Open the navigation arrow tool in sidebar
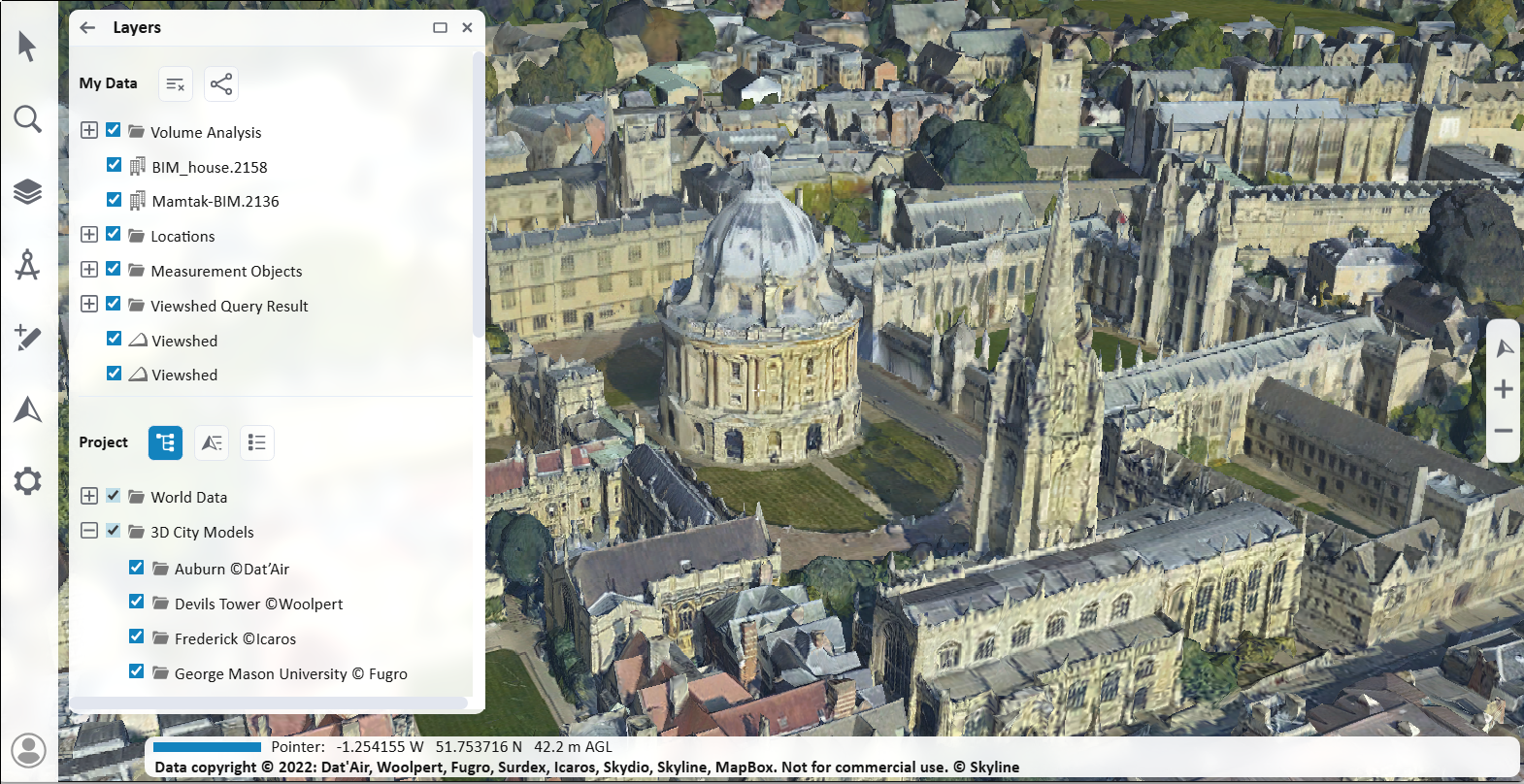The height and width of the screenshot is (784, 1524). point(27,409)
